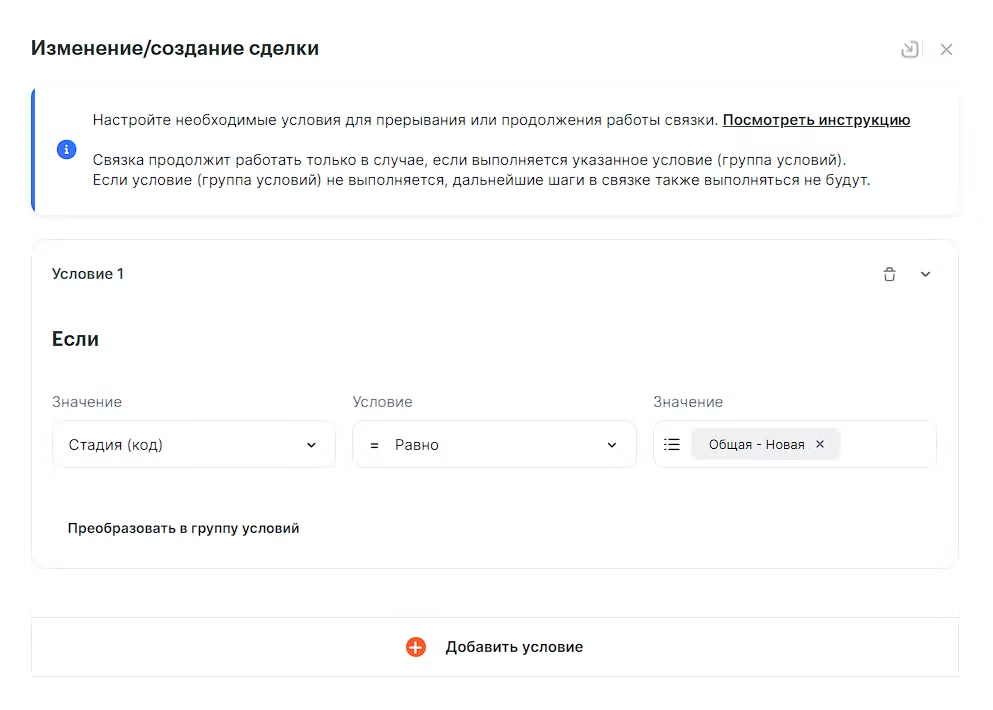The image size is (993, 710).
Task: Close the Изменение/создание сделки dialog
Action: coord(946,49)
